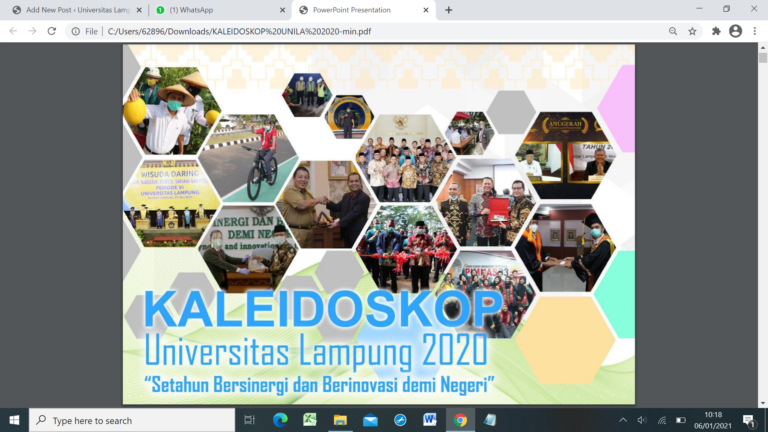Check the battery status icon

point(681,420)
